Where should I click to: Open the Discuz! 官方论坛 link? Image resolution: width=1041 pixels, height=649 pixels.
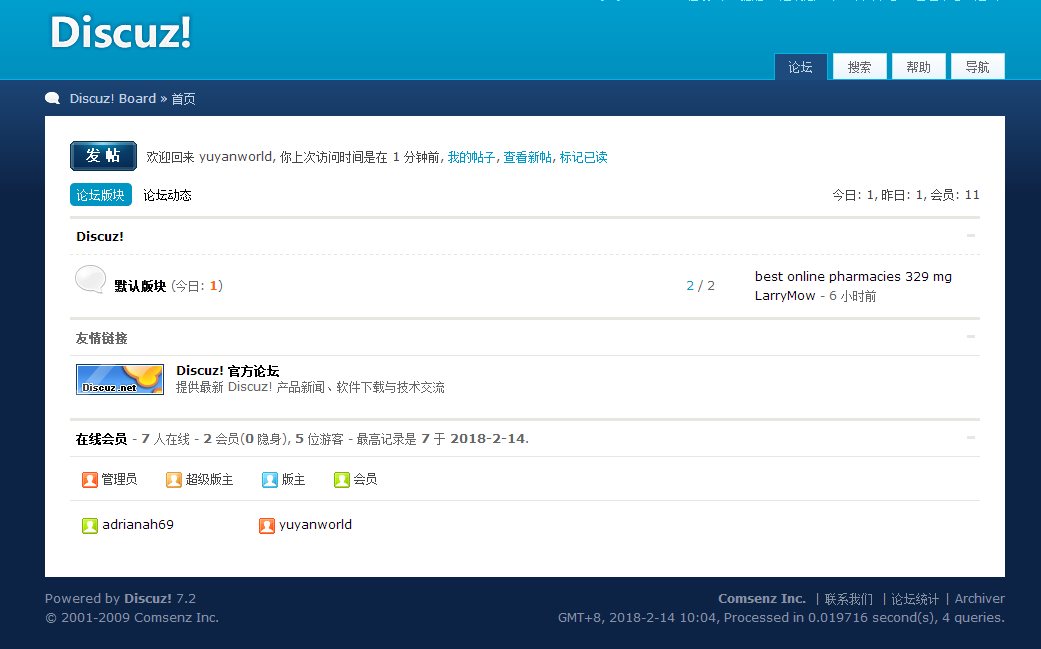(228, 371)
